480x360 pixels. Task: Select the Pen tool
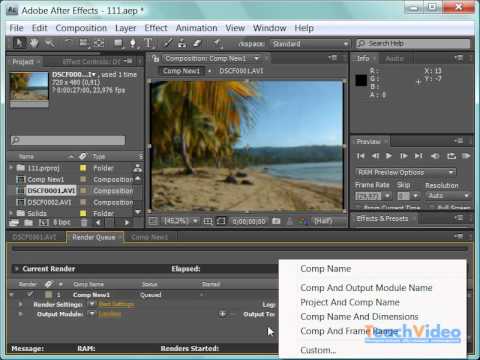coord(133,43)
